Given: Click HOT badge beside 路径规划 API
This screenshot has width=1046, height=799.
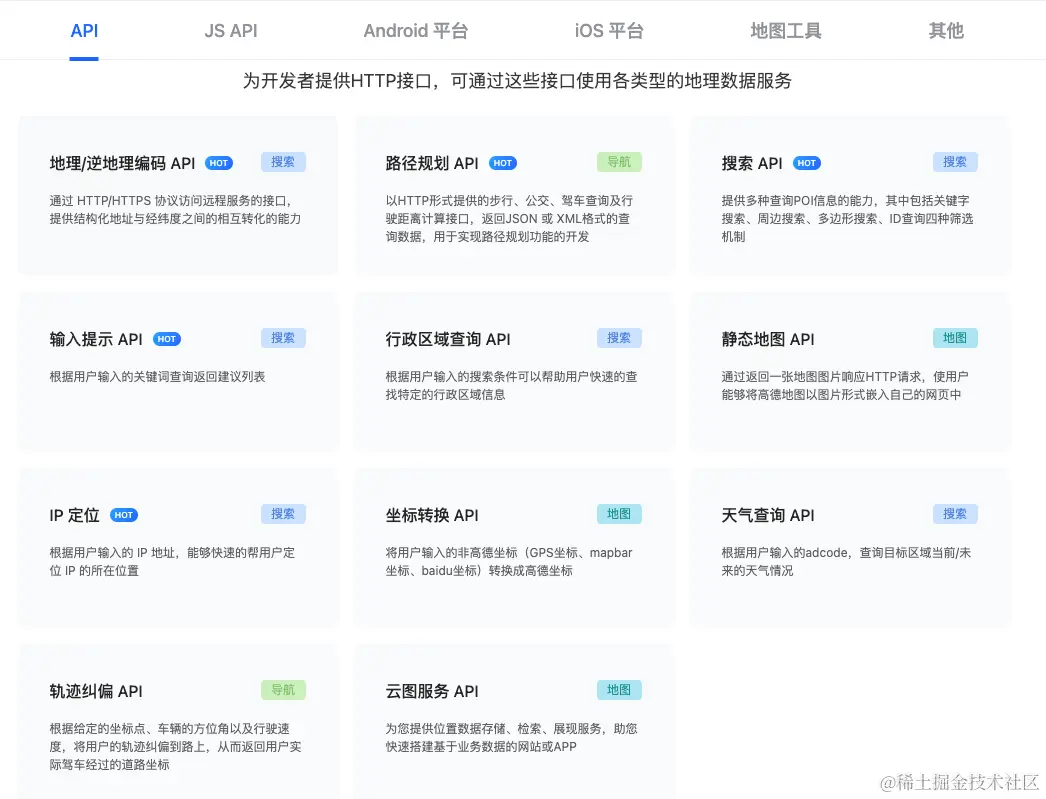Looking at the screenshot, I should (x=503, y=163).
